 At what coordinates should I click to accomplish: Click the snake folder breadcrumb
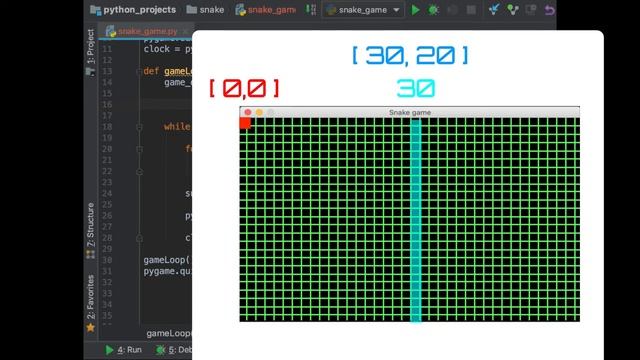tap(205, 9)
